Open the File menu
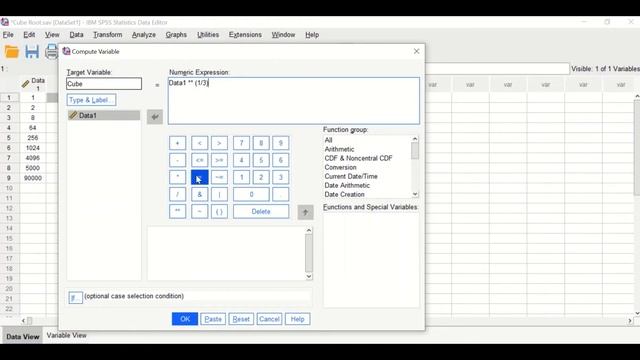The image size is (640, 360). point(8,35)
